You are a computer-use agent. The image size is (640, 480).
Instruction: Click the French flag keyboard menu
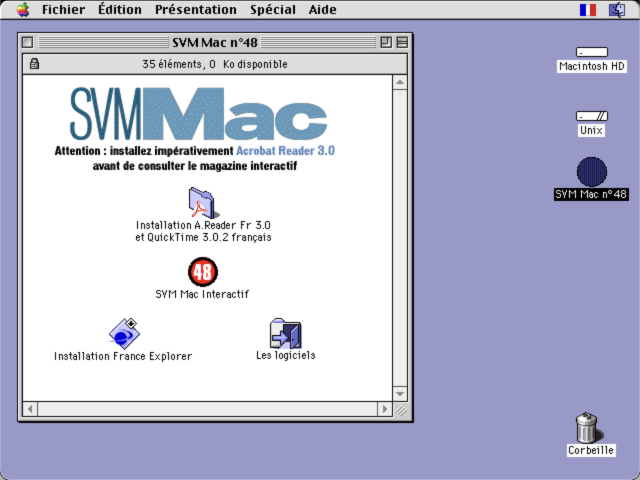click(x=588, y=10)
